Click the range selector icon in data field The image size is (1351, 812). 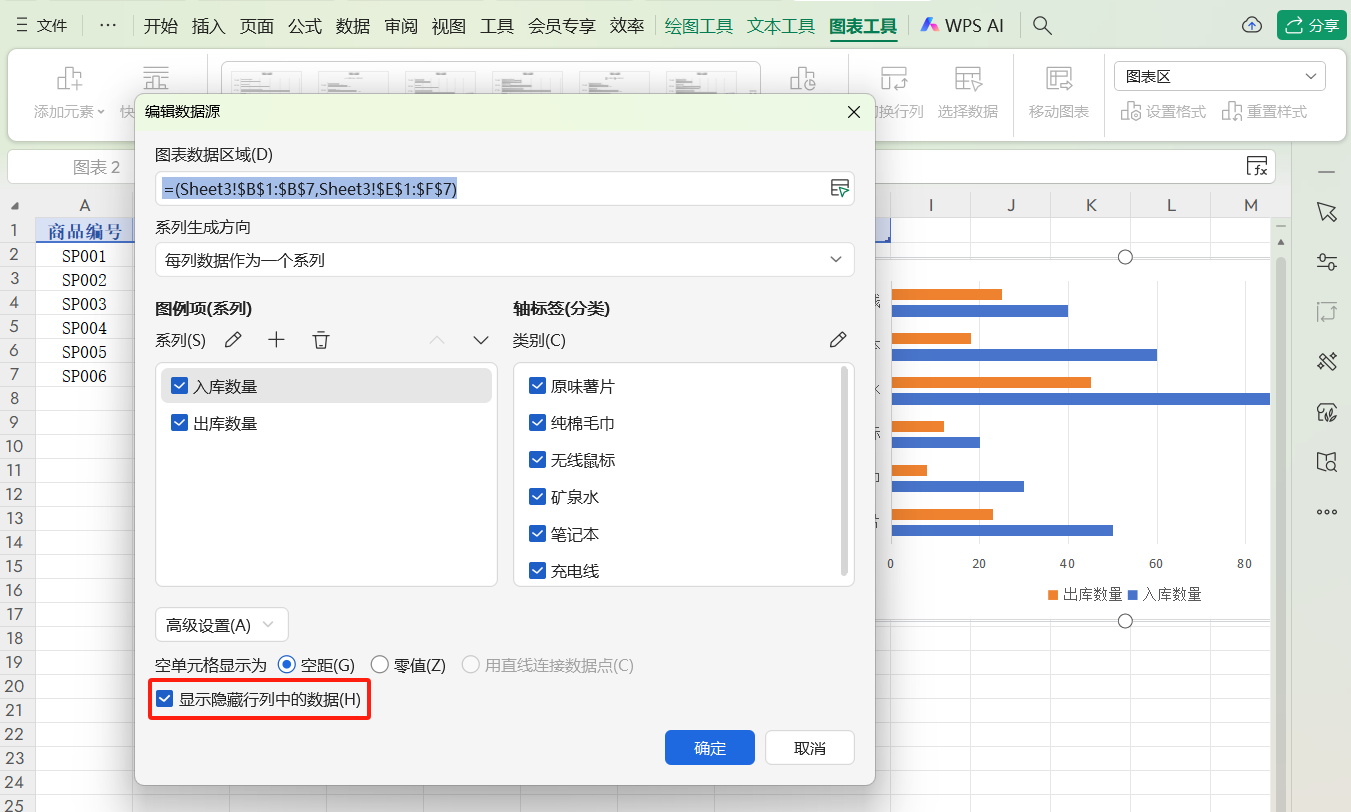coord(839,188)
